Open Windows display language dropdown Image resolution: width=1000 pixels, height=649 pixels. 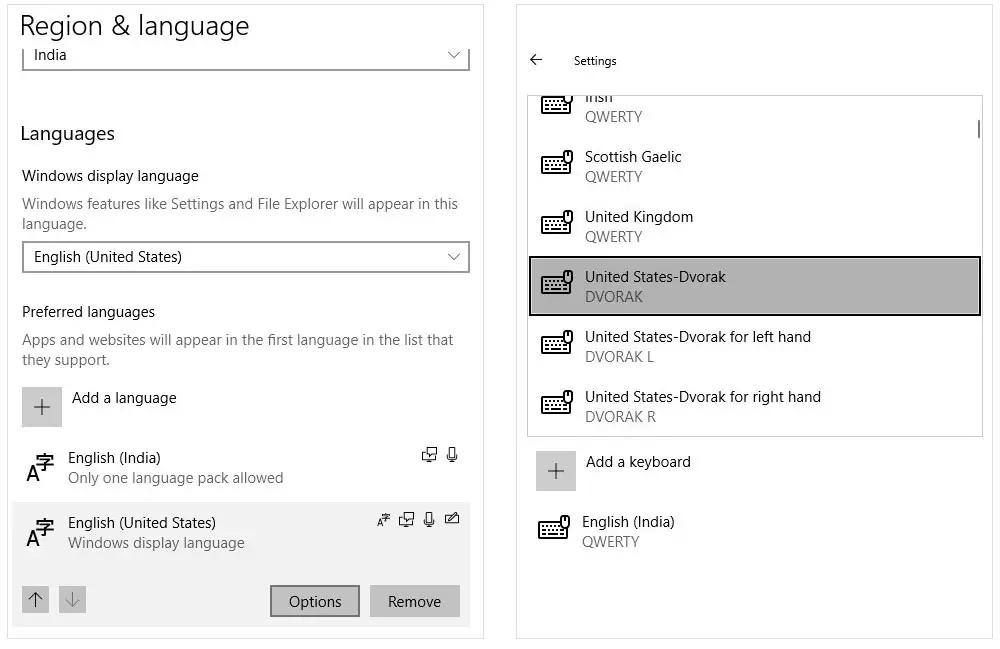[x=246, y=257]
